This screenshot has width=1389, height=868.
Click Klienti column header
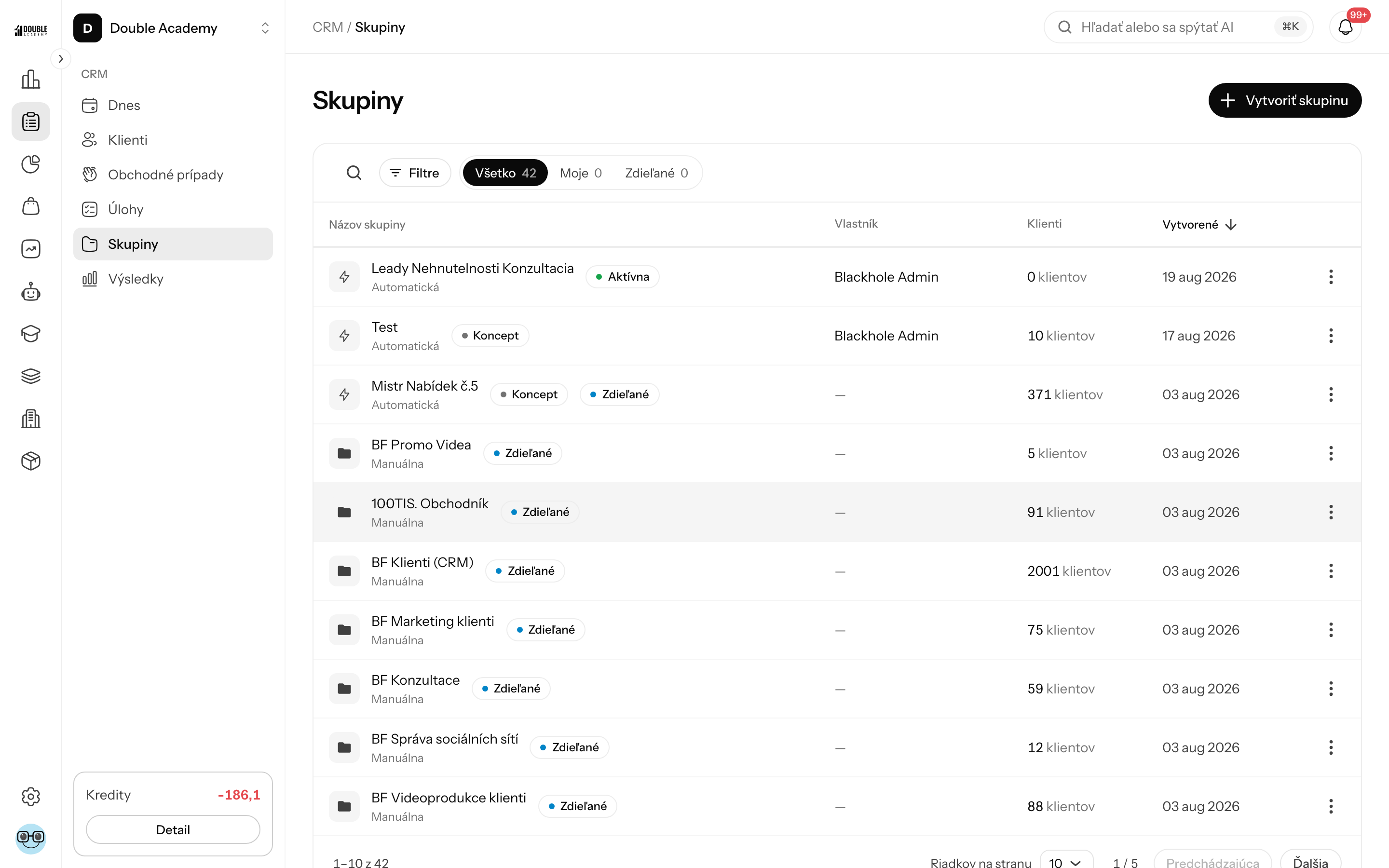[1044, 224]
